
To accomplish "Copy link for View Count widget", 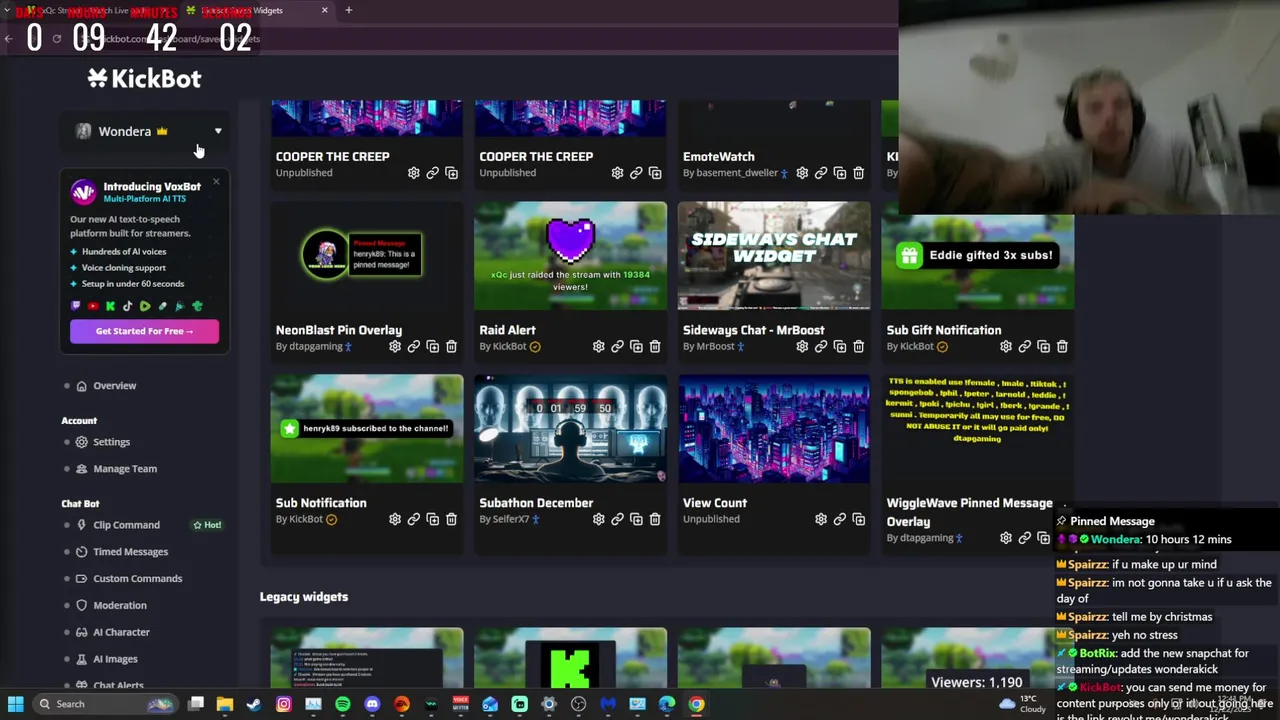I will [840, 519].
